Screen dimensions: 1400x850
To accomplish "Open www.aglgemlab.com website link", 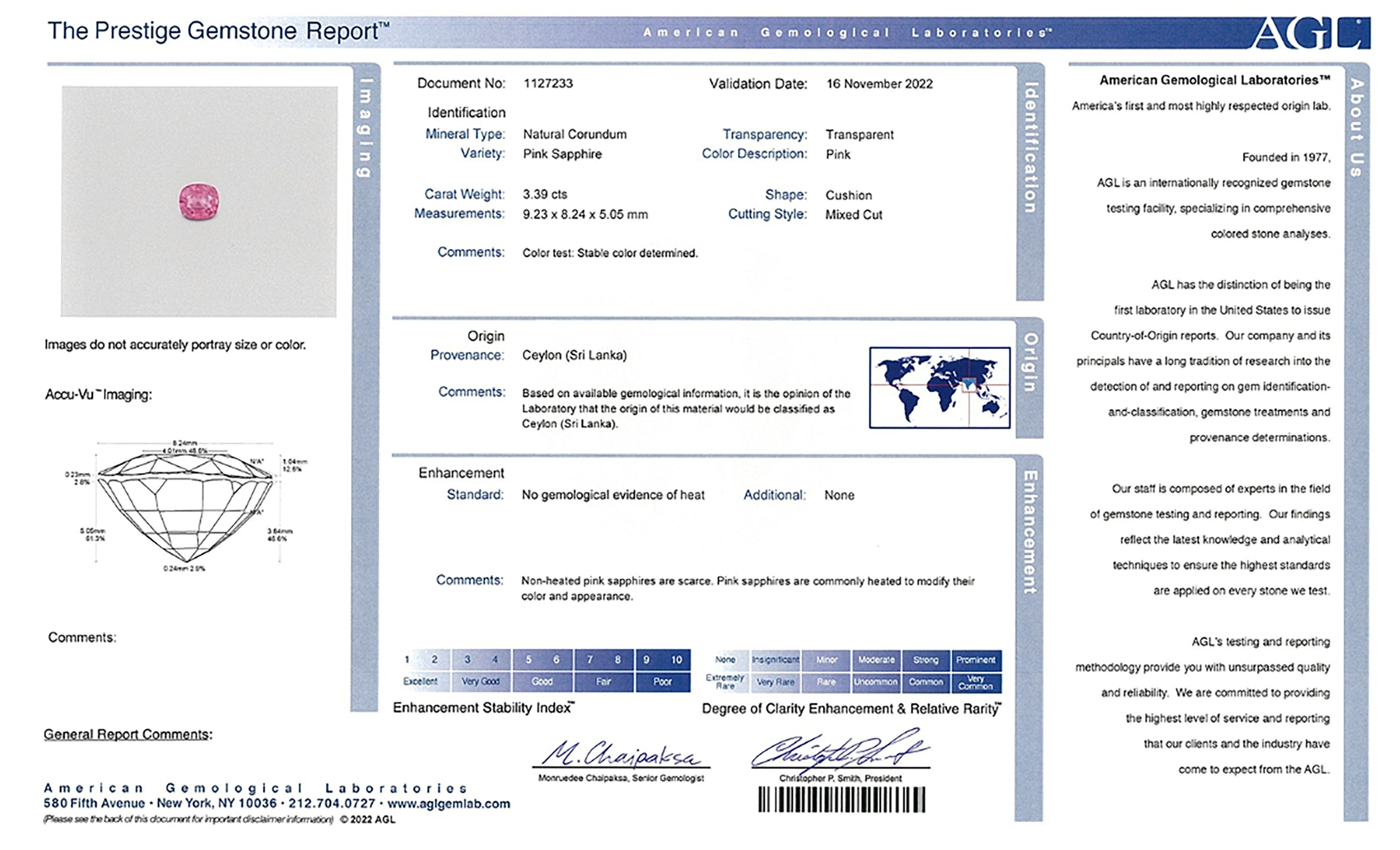I will pyautogui.click(x=449, y=804).
